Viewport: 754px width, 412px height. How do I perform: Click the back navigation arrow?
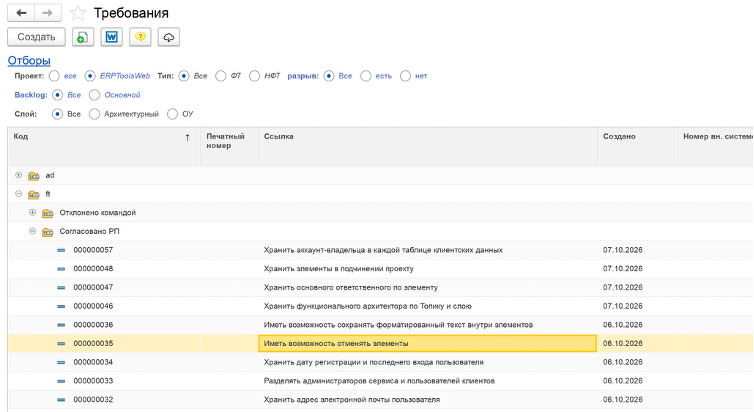21,13
